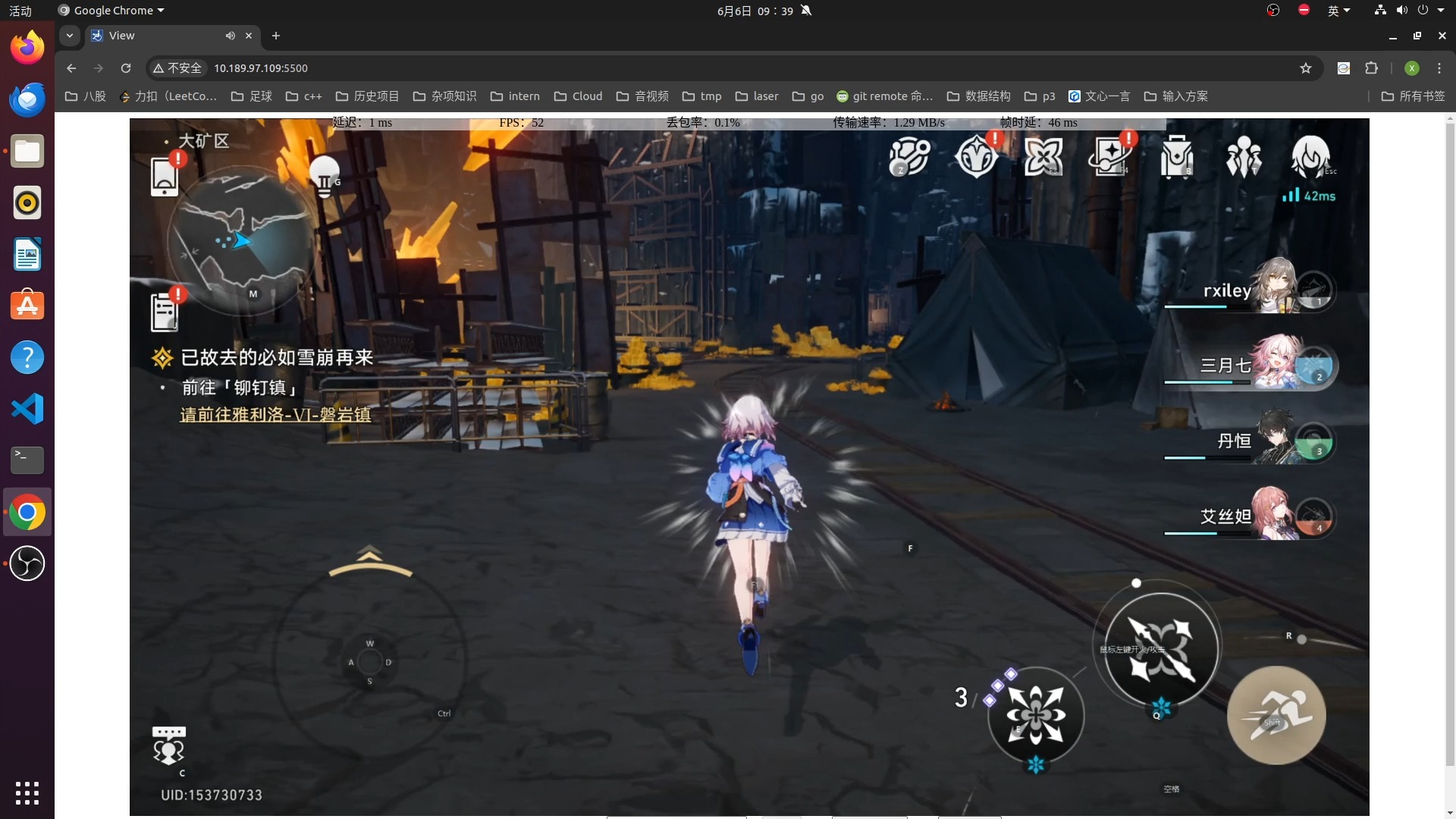Screen dimensions: 1456x819
Task: Open the Esc profile avatar menu
Action: pos(1310,156)
